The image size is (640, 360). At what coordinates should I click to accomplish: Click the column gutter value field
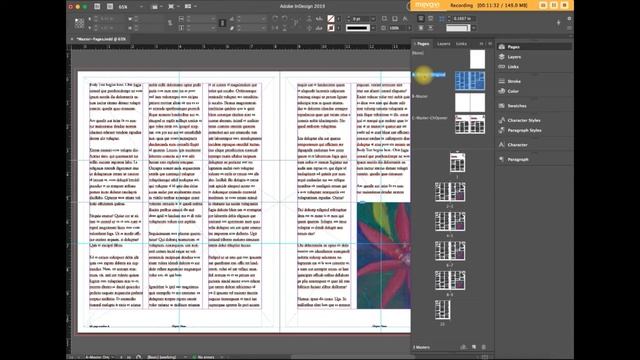(464, 19)
